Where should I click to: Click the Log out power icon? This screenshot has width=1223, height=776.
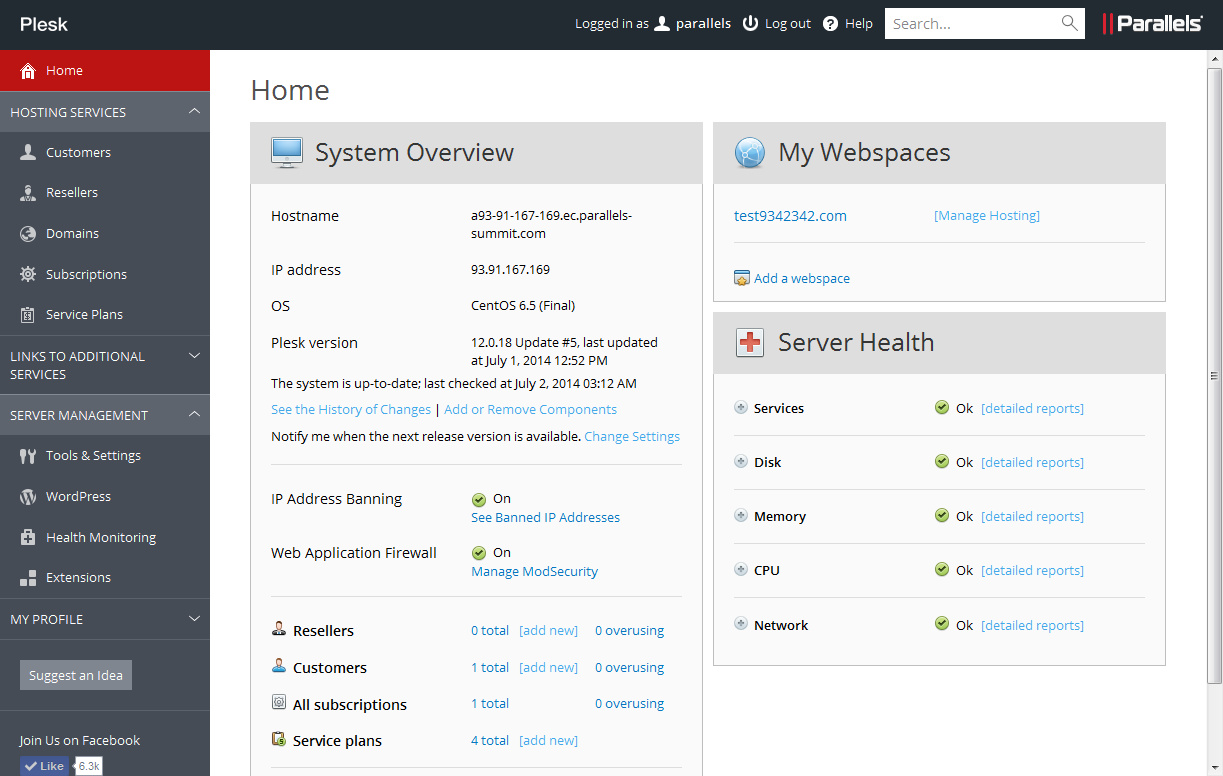click(x=750, y=23)
